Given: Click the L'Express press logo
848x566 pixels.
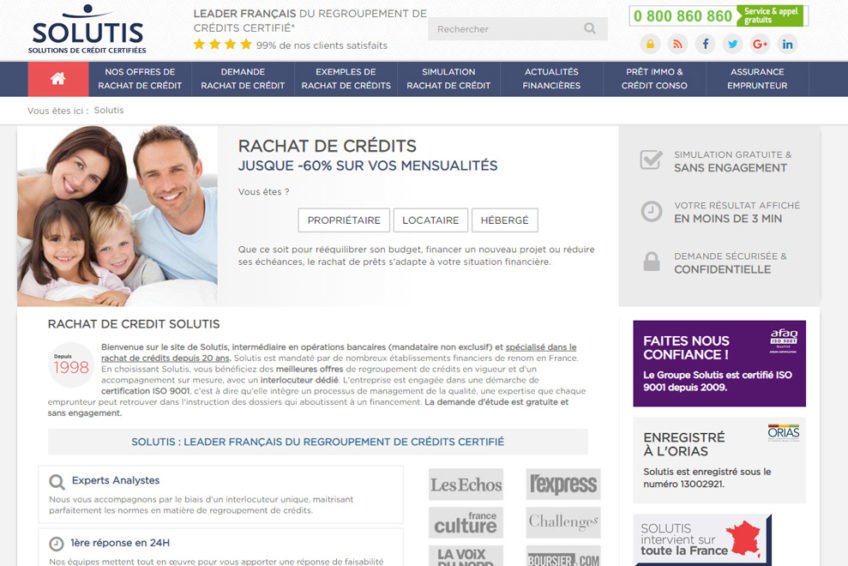Looking at the screenshot, I should click(563, 484).
